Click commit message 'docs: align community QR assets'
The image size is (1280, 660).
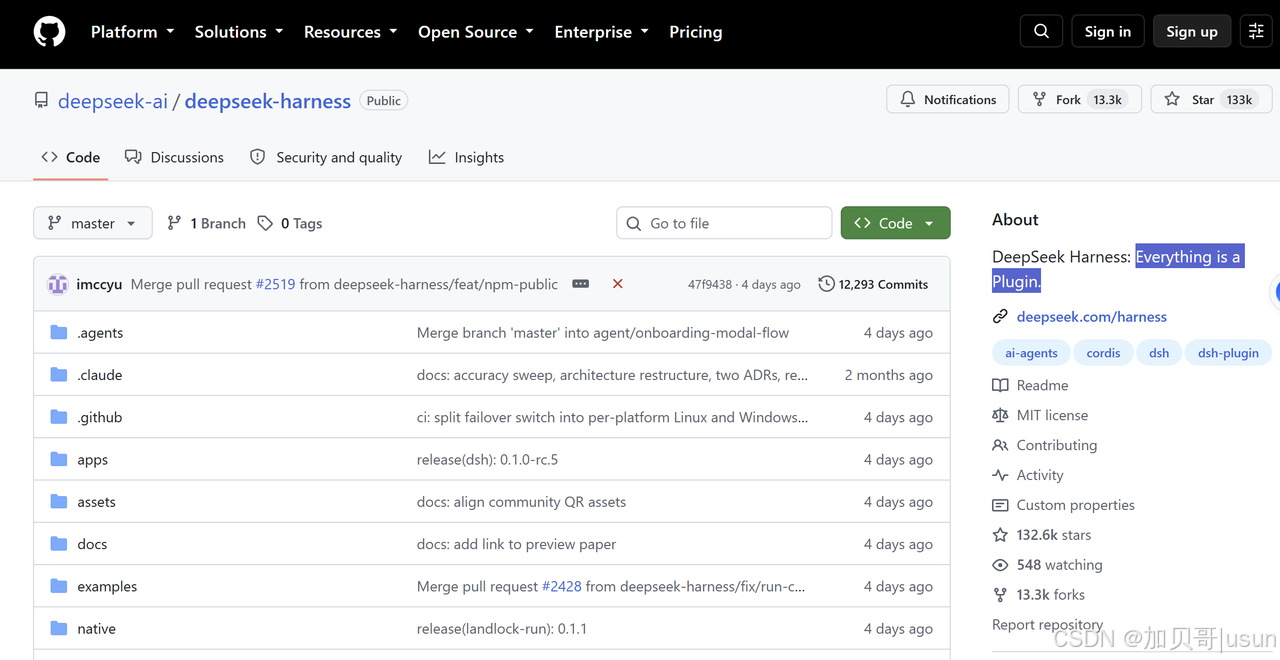(x=522, y=502)
